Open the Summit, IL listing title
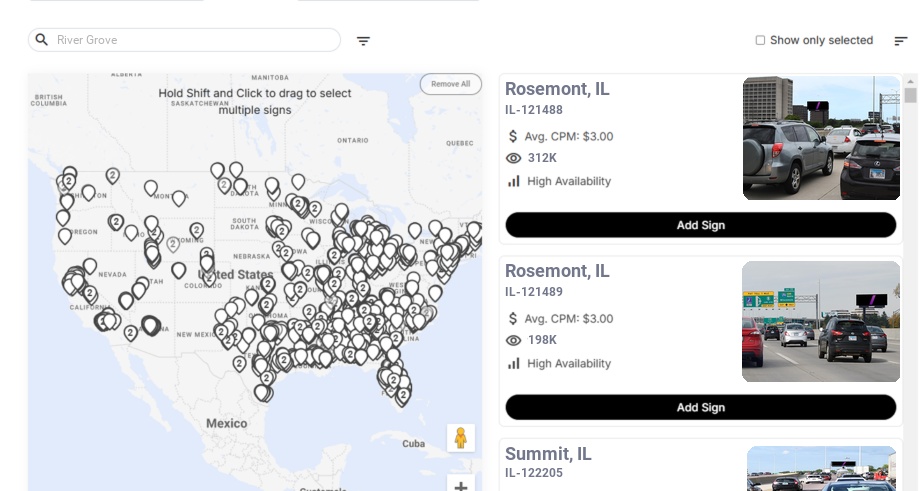The width and height of the screenshot is (920, 491). 548,453
